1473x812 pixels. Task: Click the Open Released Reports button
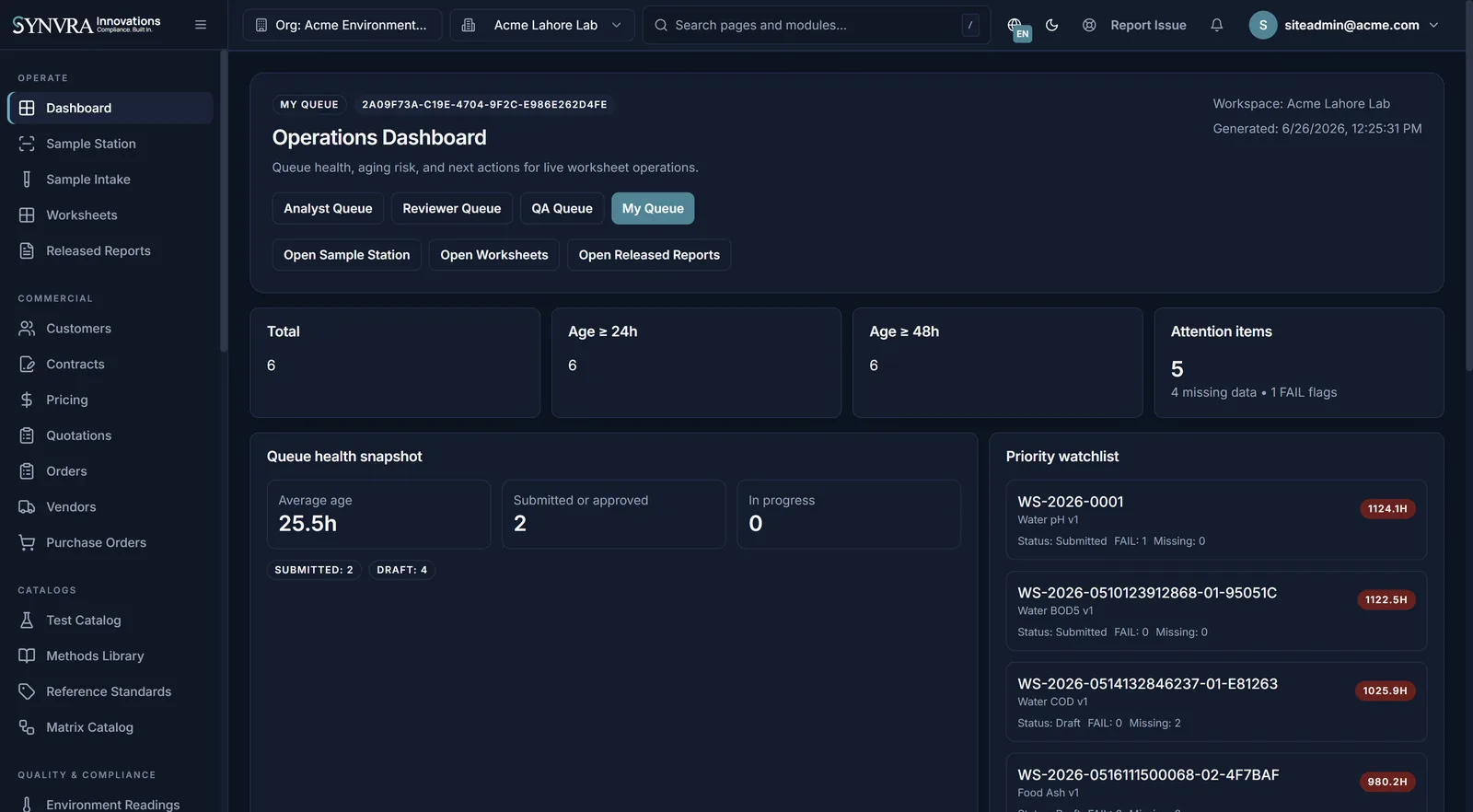click(x=649, y=255)
